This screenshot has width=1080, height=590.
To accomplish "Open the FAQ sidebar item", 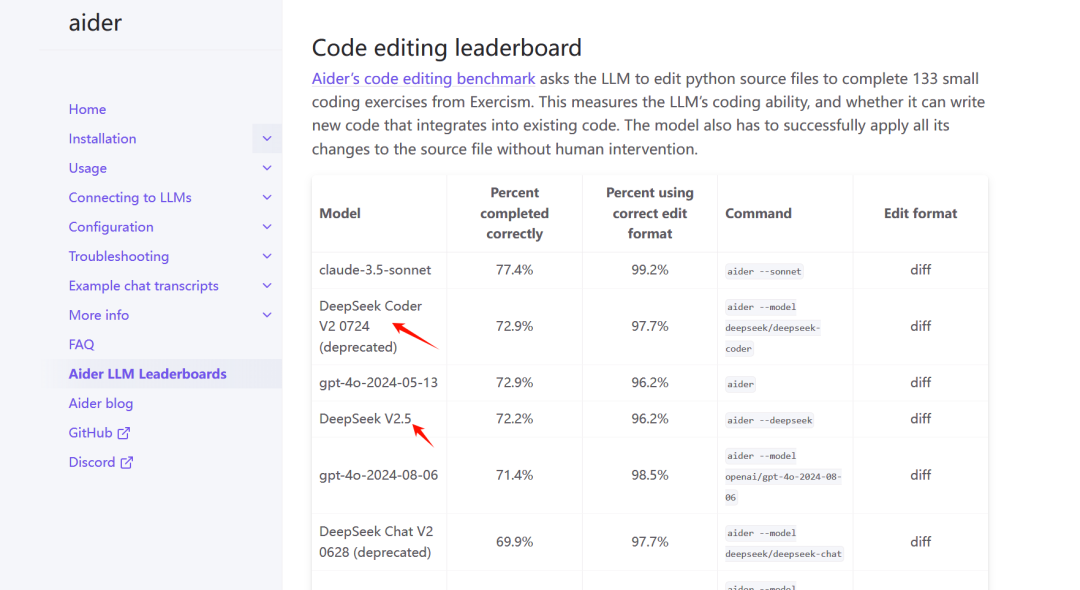I will point(81,344).
